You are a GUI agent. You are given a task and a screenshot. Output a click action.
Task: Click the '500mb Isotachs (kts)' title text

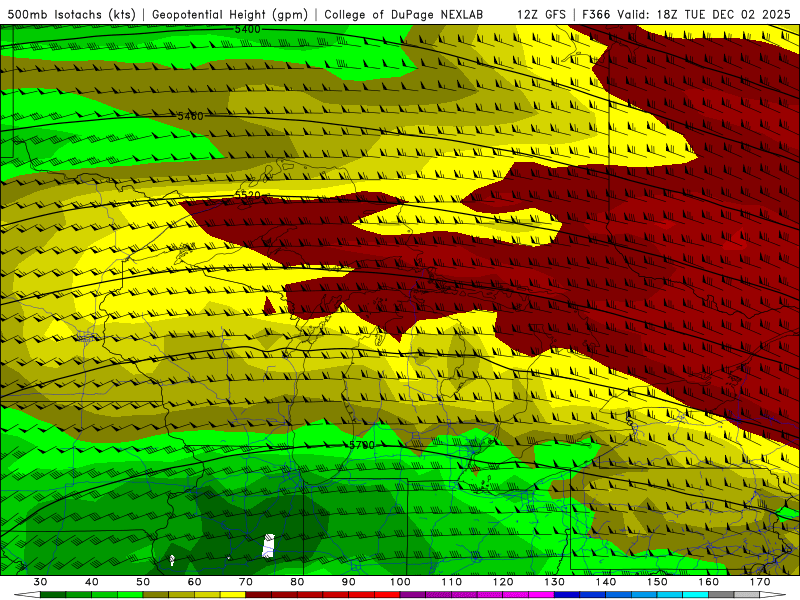71,14
